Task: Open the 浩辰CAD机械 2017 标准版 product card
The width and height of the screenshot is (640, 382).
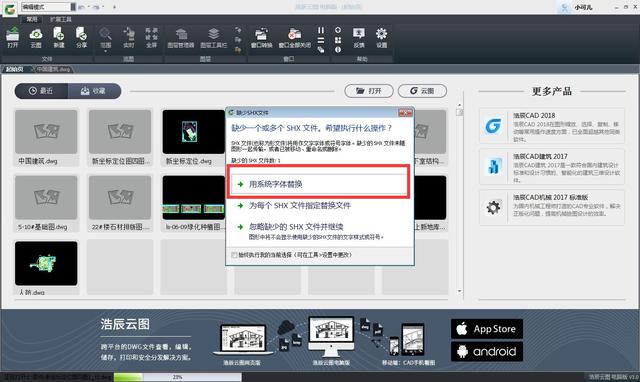Action: (x=552, y=207)
